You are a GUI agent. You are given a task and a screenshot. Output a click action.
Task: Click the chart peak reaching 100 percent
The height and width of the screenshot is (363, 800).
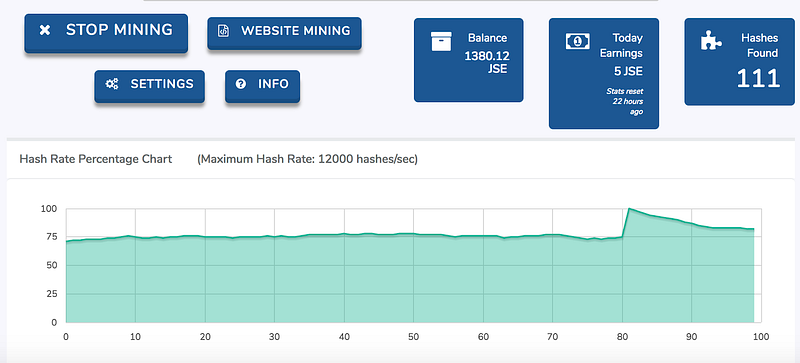tap(630, 208)
